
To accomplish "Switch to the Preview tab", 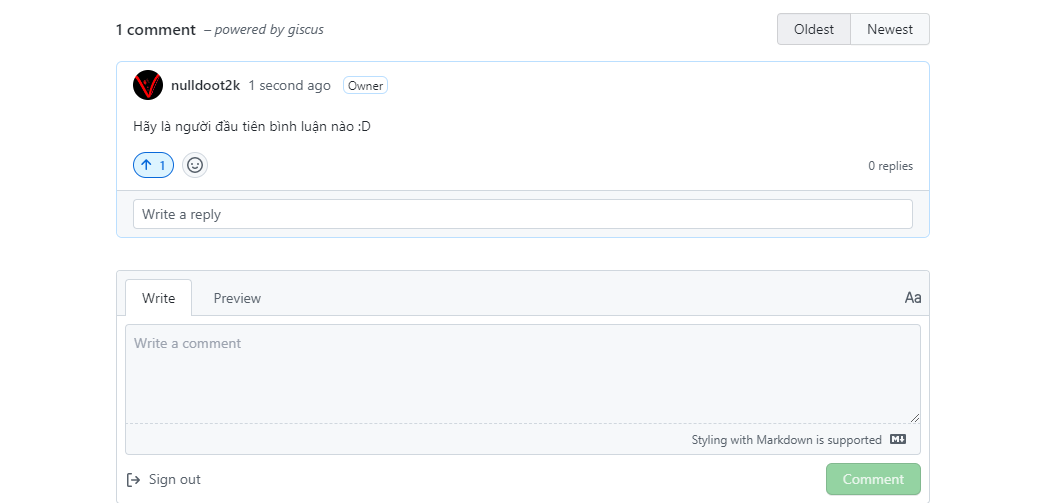I will [237, 298].
